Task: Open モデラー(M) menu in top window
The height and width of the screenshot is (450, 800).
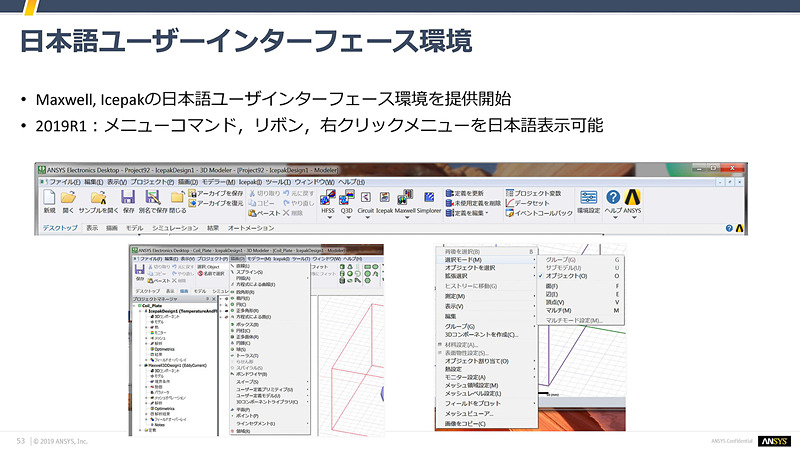Action: [218, 182]
